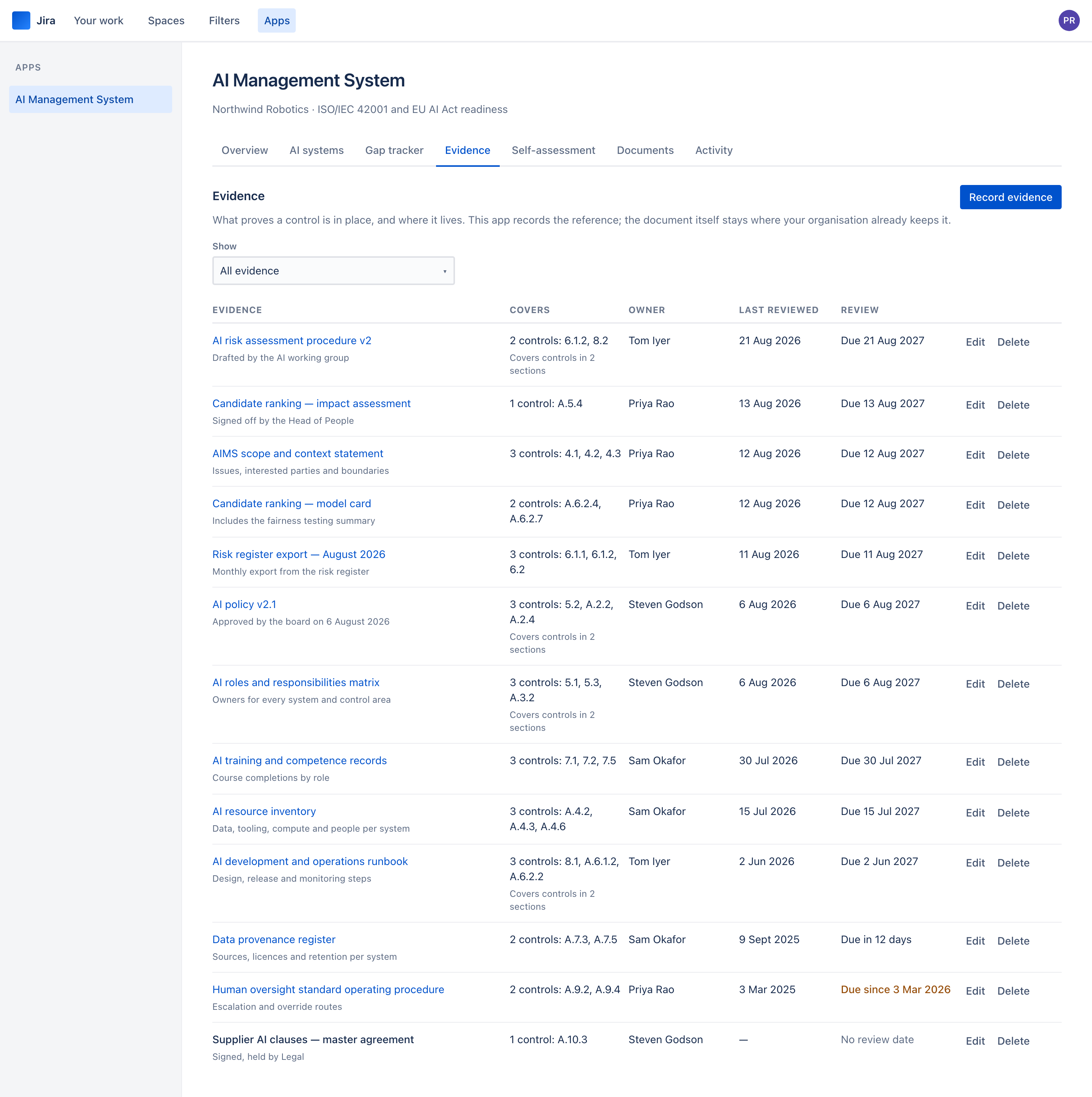Open AI policy v2.1 link
Viewport: 1092px width, 1097px height.
(244, 604)
